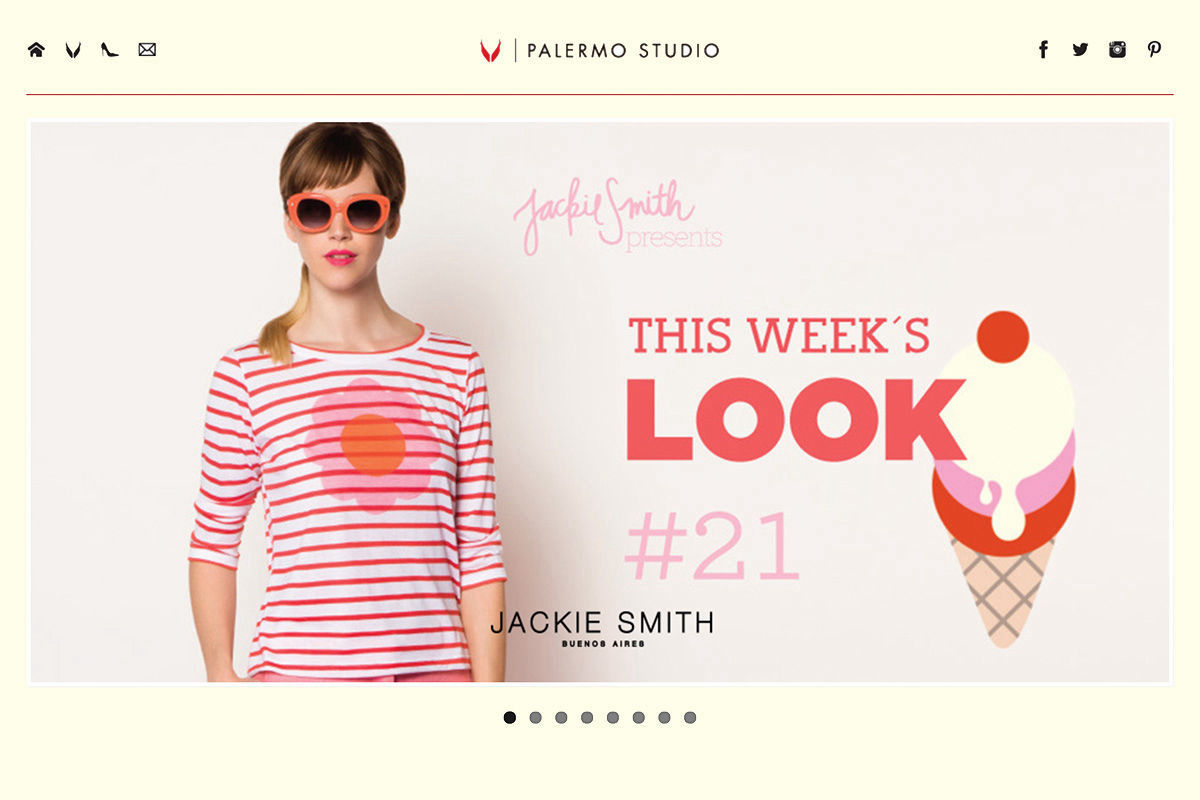Click the bunny-ears logo icon in left navigation
This screenshot has width=1200, height=800.
(73, 50)
